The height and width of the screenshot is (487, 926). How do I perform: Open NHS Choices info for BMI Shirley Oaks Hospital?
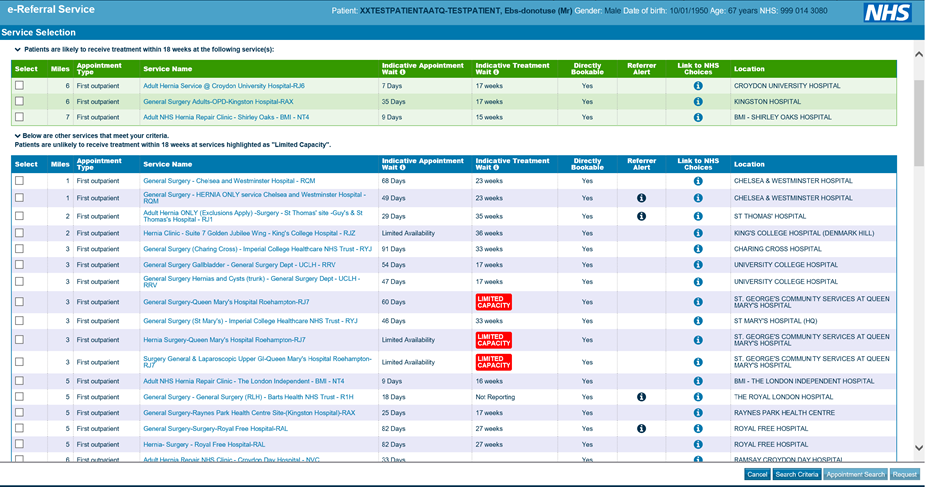[x=698, y=117]
